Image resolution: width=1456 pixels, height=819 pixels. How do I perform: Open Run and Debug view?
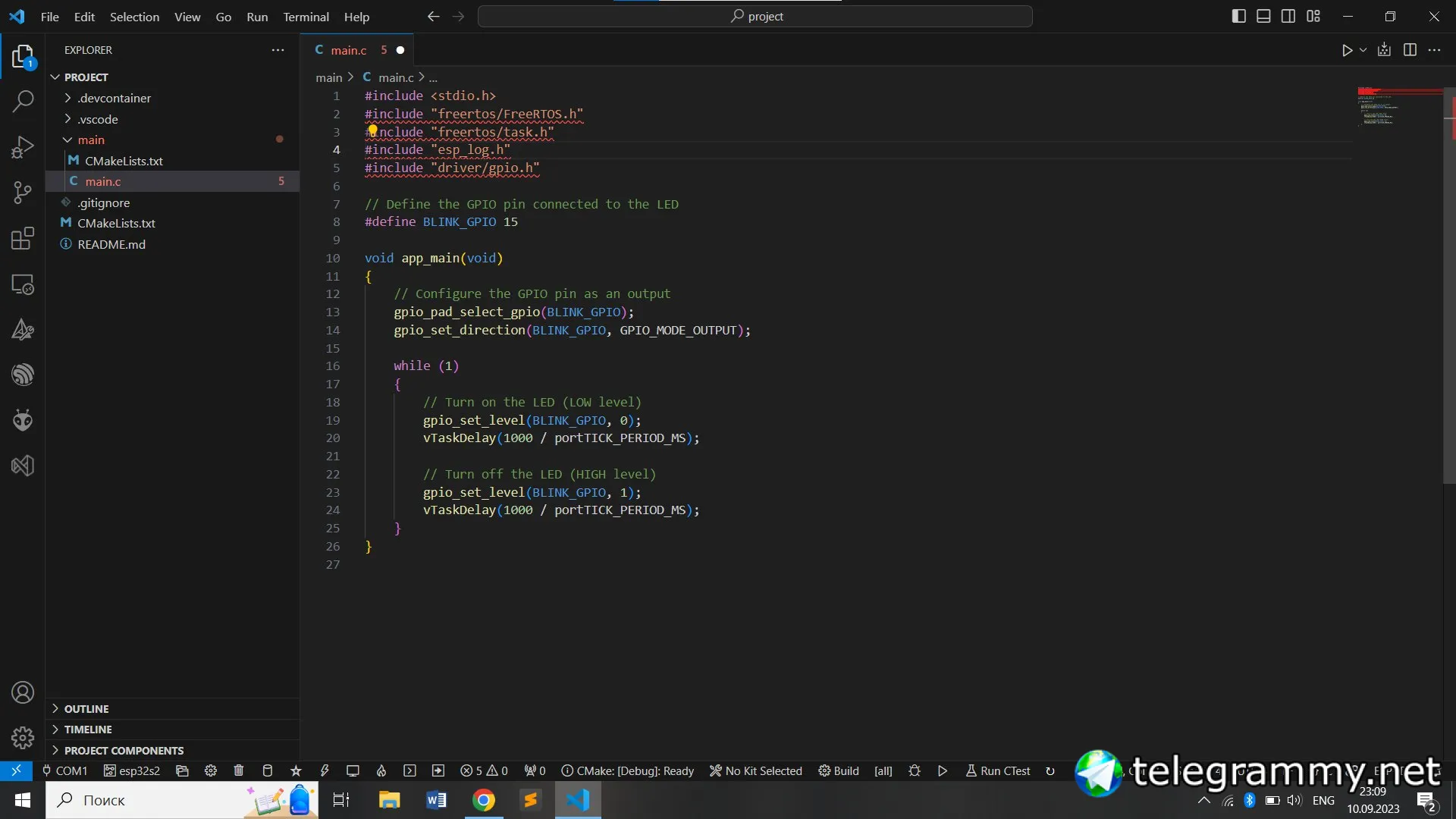(x=23, y=147)
